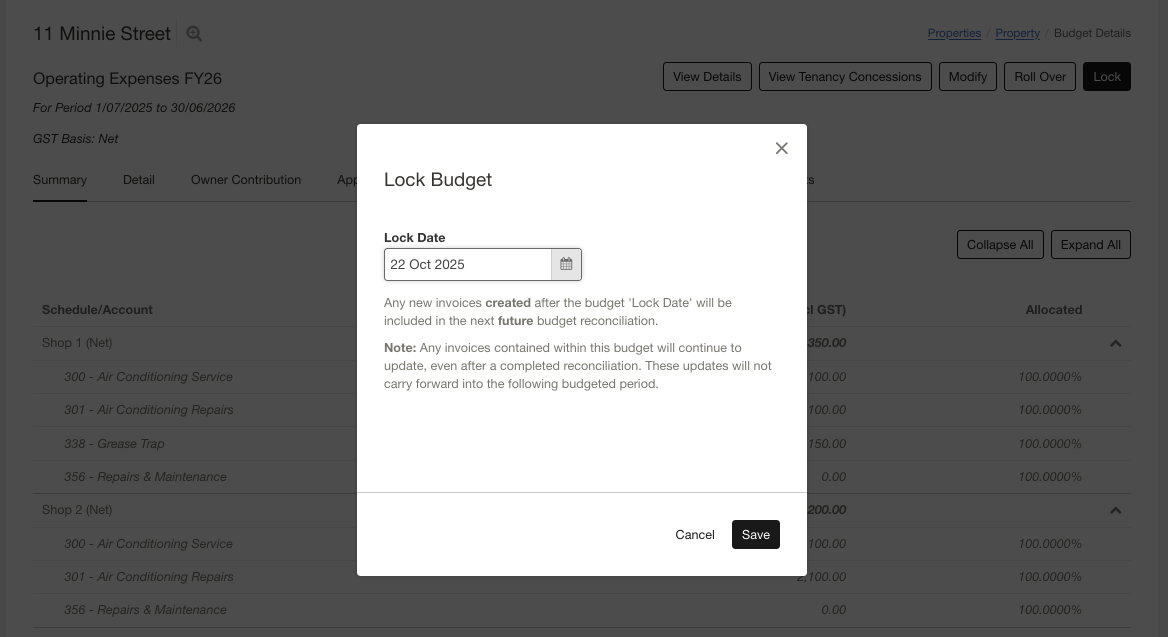The height and width of the screenshot is (637, 1168).
Task: Collapse the Shop 1 (Net) section
Action: coord(1116,343)
